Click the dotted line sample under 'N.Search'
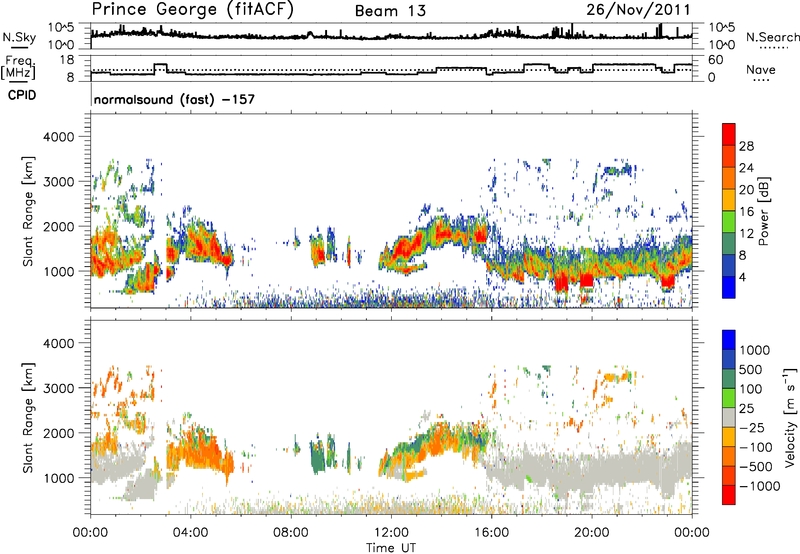The image size is (800, 554). point(774,48)
